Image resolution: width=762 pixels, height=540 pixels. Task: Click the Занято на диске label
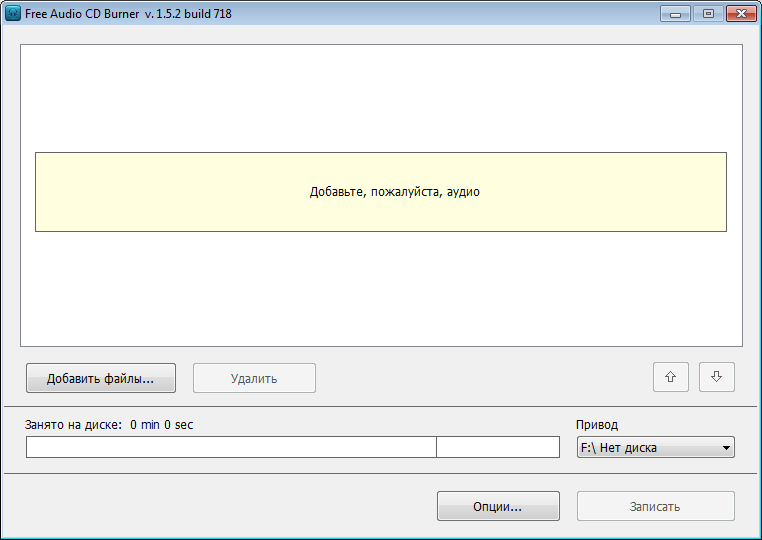click(x=73, y=425)
